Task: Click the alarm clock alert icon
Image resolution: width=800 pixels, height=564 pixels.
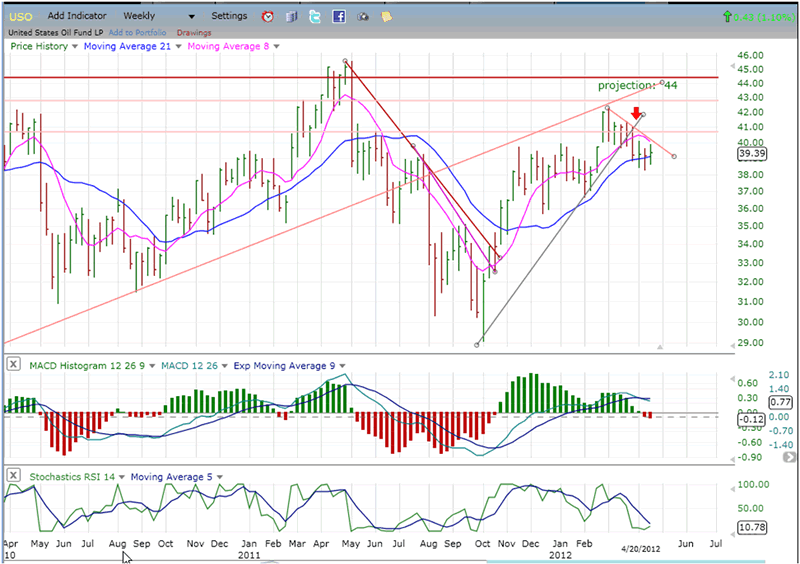Action: (x=267, y=17)
